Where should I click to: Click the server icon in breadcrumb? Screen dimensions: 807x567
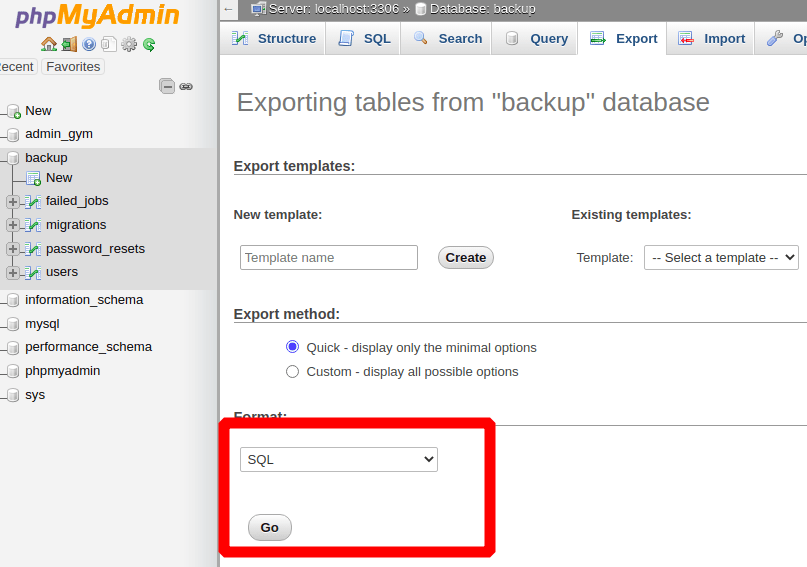258,9
